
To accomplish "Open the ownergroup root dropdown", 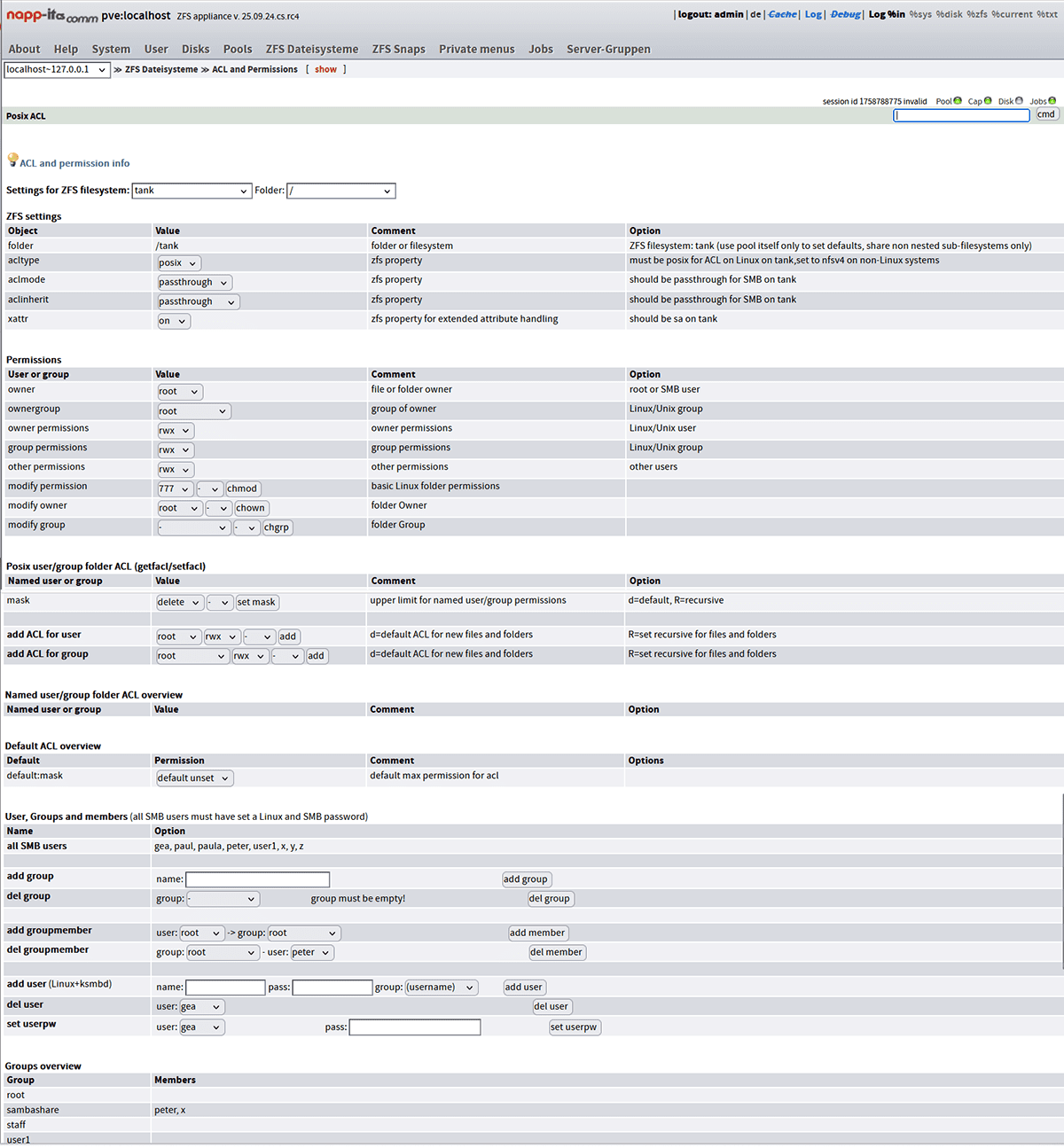I will [x=194, y=411].
